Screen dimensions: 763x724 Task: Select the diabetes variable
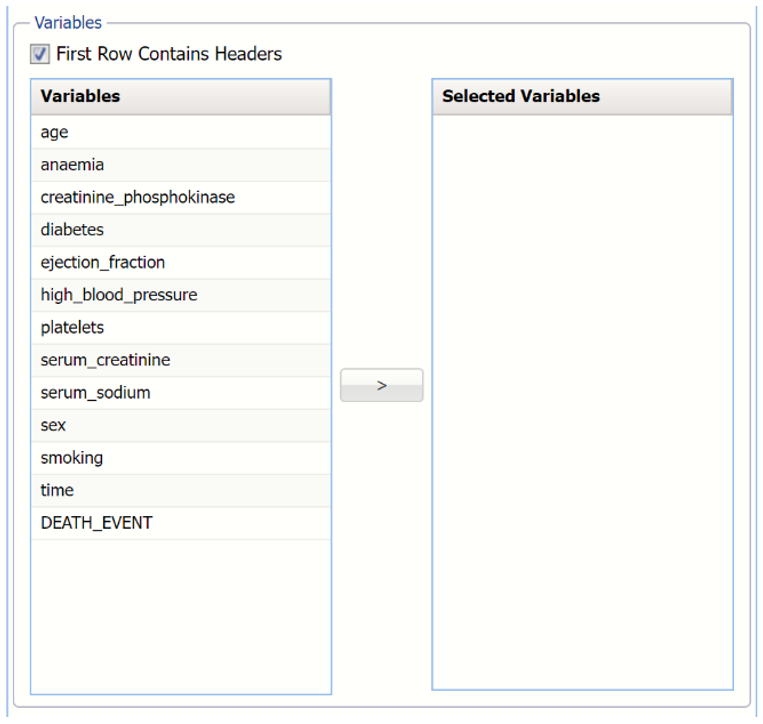pos(72,230)
